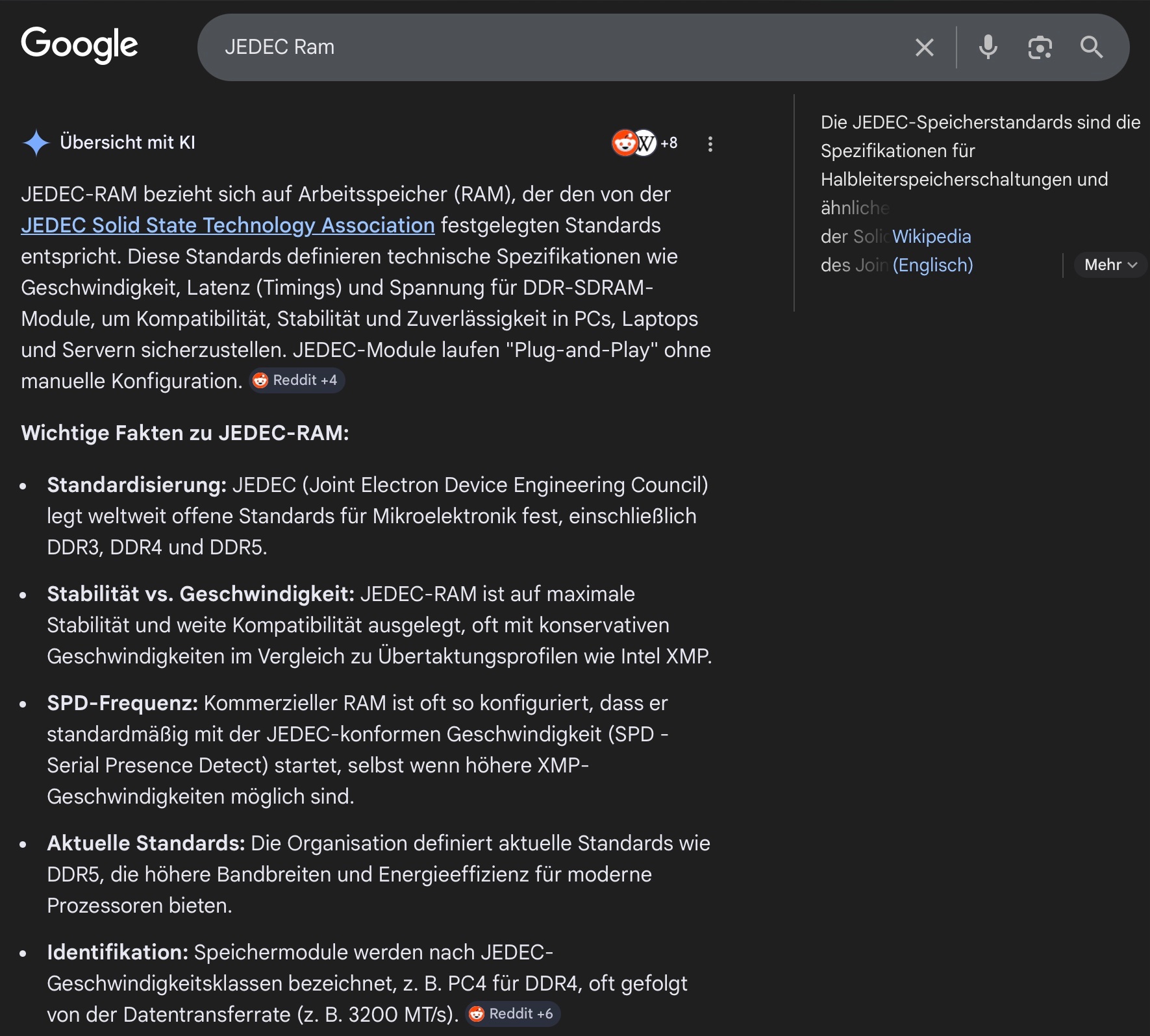This screenshot has height=1036, width=1150.
Task: Click the 'Die JEDEC-Speicherstandards sind die' sidebar text
Action: 981,122
